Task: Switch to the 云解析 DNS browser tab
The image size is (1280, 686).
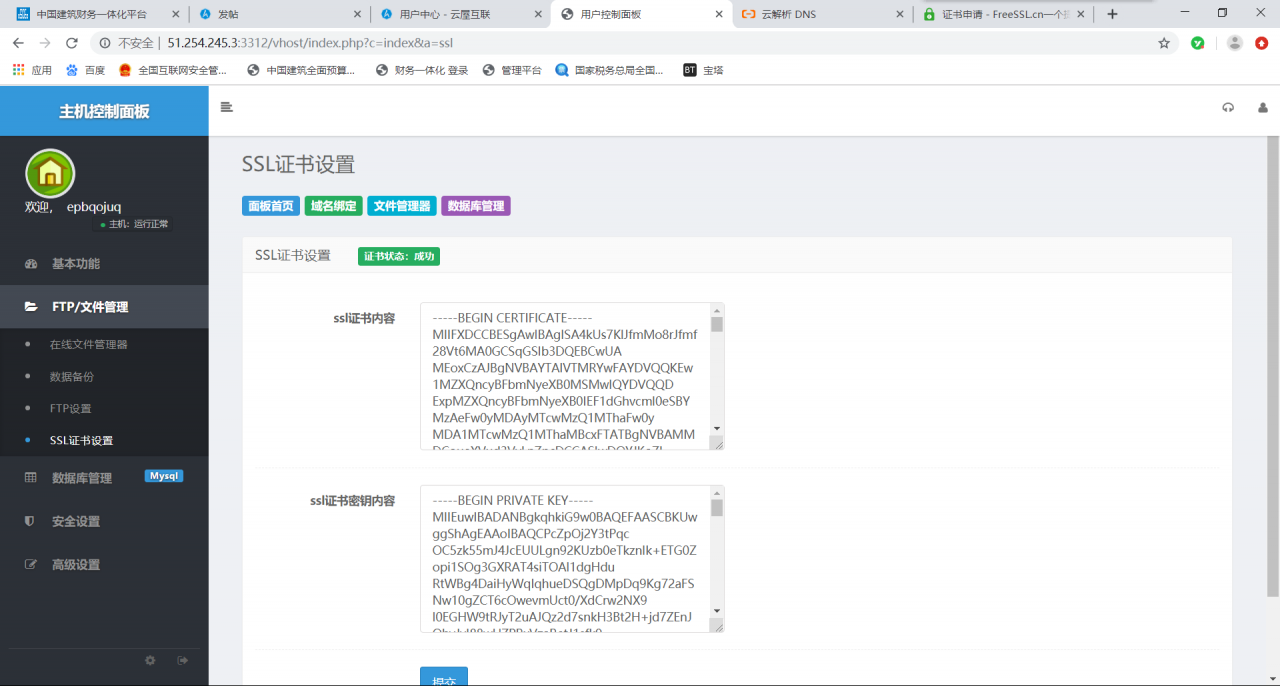Action: [x=802, y=15]
